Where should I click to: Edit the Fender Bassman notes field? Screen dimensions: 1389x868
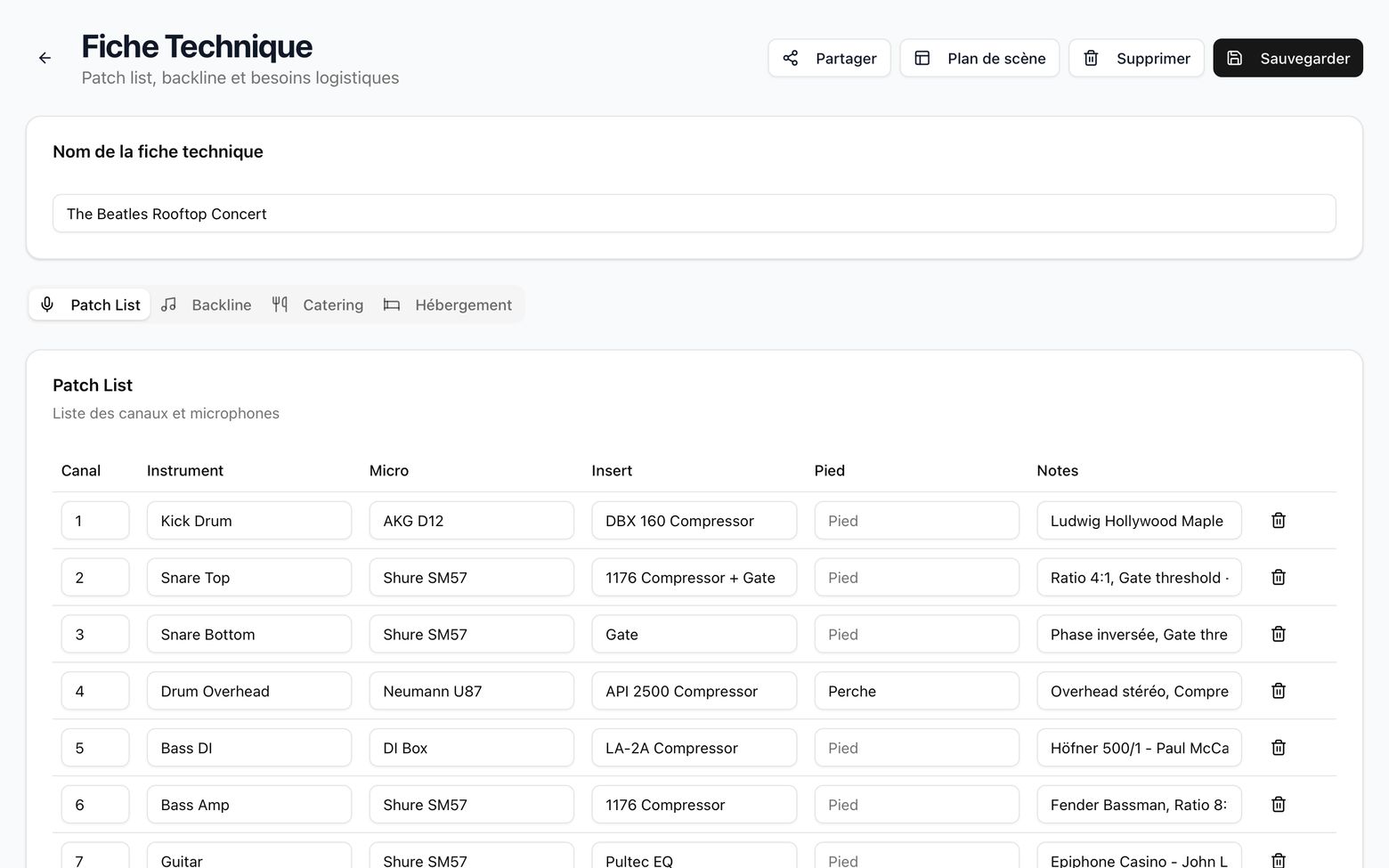click(1140, 805)
